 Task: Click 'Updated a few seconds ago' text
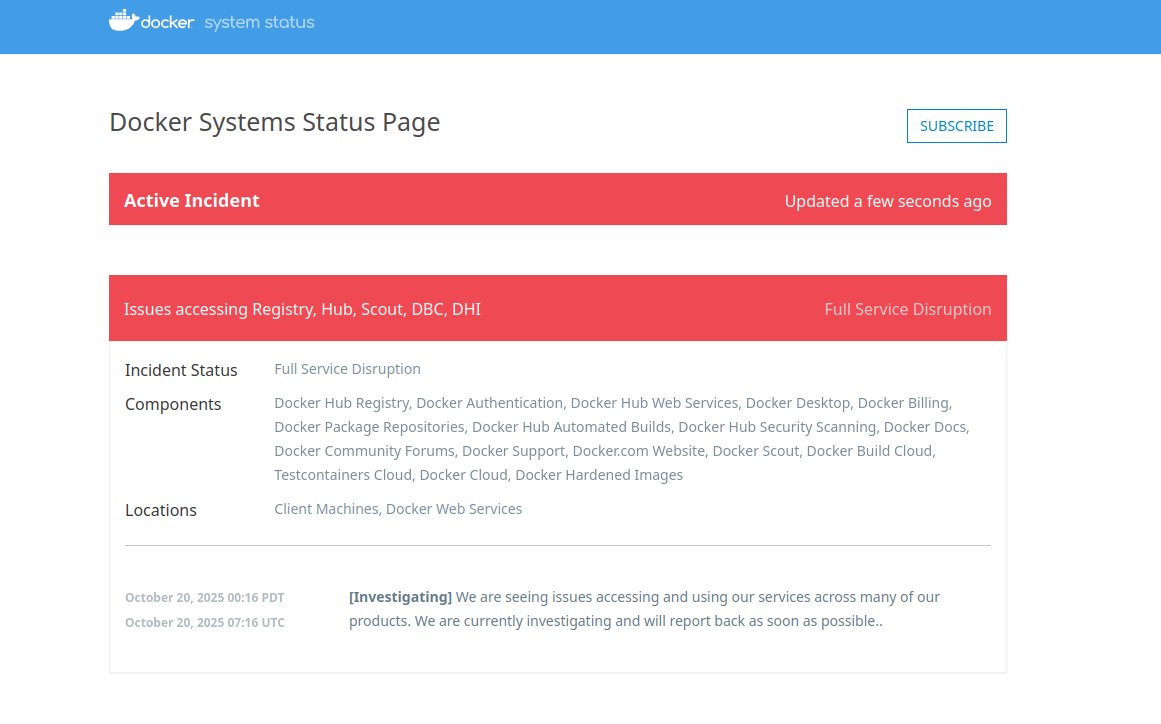pos(888,201)
